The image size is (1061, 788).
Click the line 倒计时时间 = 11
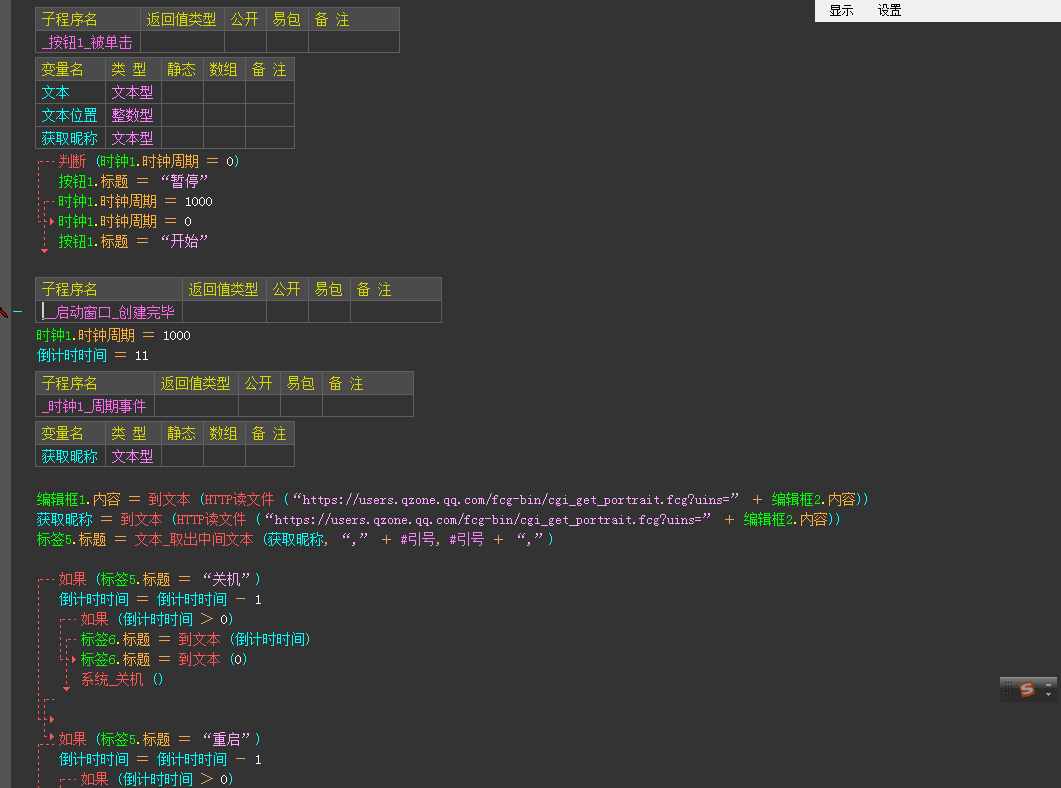click(93, 355)
